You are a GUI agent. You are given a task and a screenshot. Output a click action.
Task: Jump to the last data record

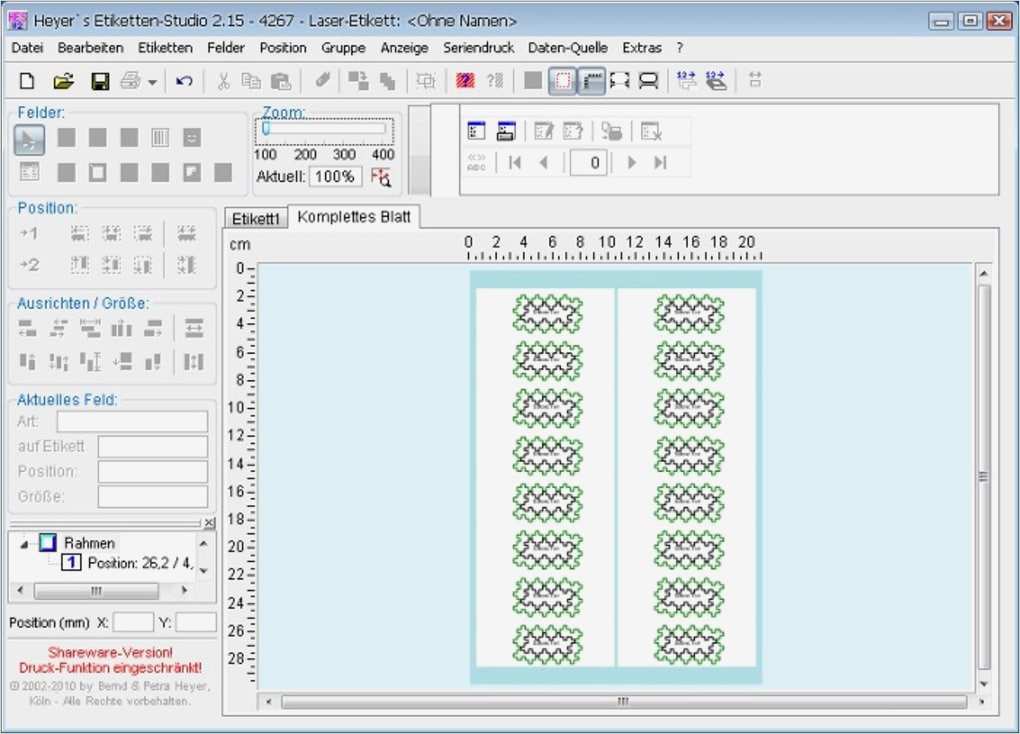click(x=660, y=163)
